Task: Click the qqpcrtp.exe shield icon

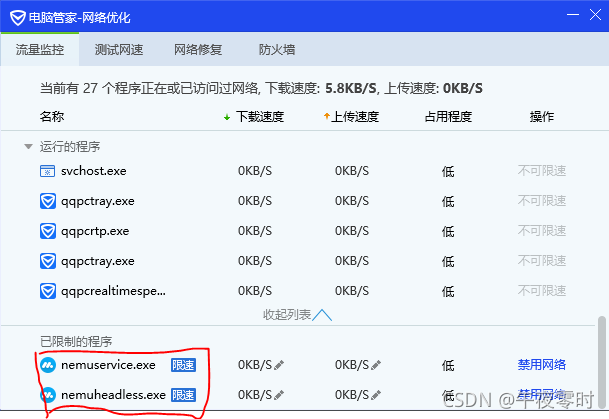Action: click(48, 231)
